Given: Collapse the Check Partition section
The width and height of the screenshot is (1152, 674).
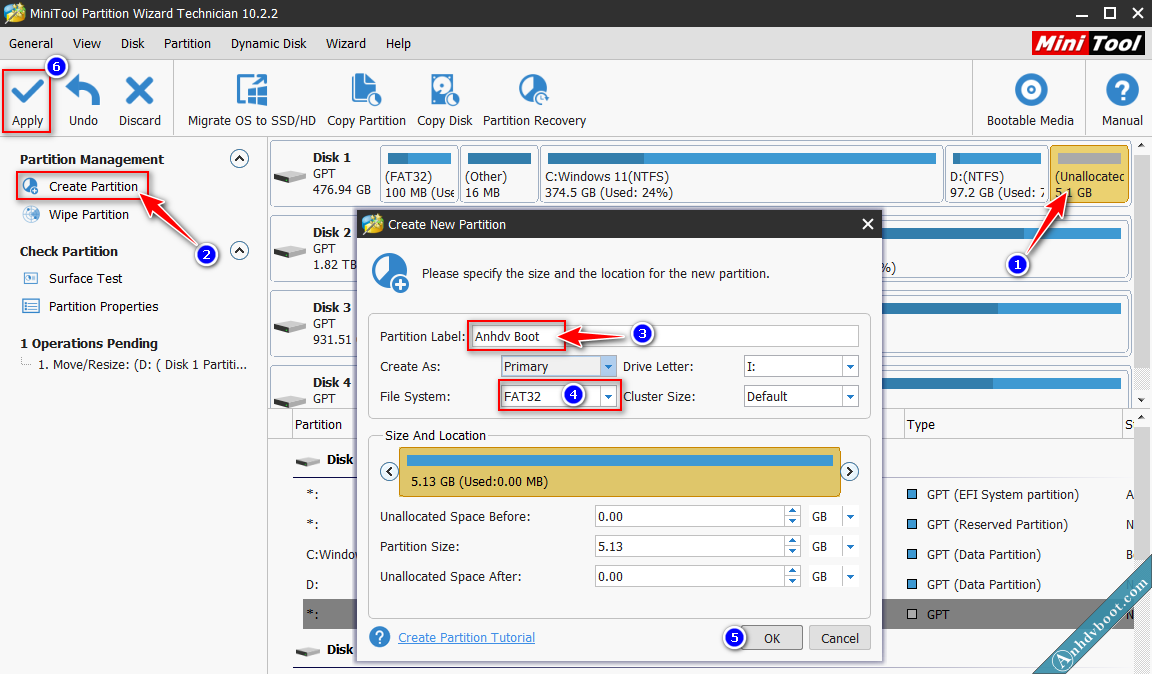Looking at the screenshot, I should click(240, 251).
